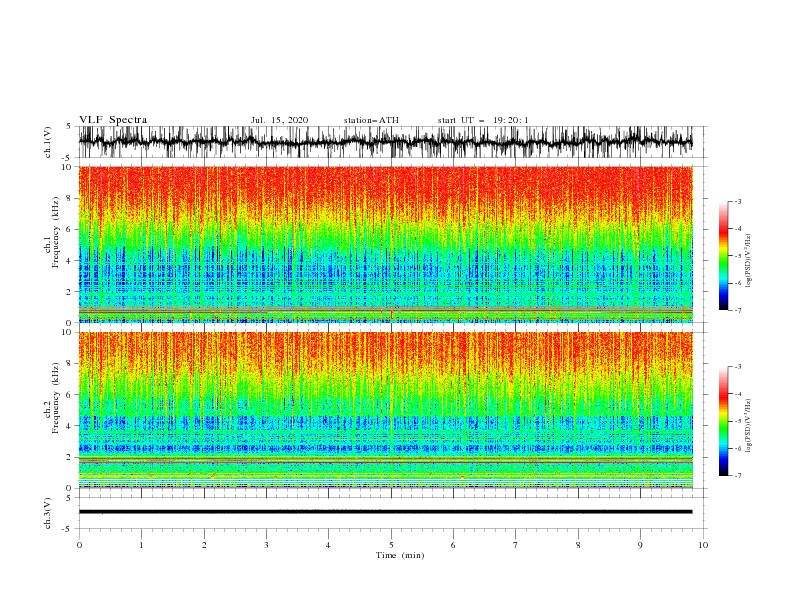Click the "5" tick on ch.3(V) axis
Image resolution: width=792 pixels, height=612 pixels.
coord(69,498)
